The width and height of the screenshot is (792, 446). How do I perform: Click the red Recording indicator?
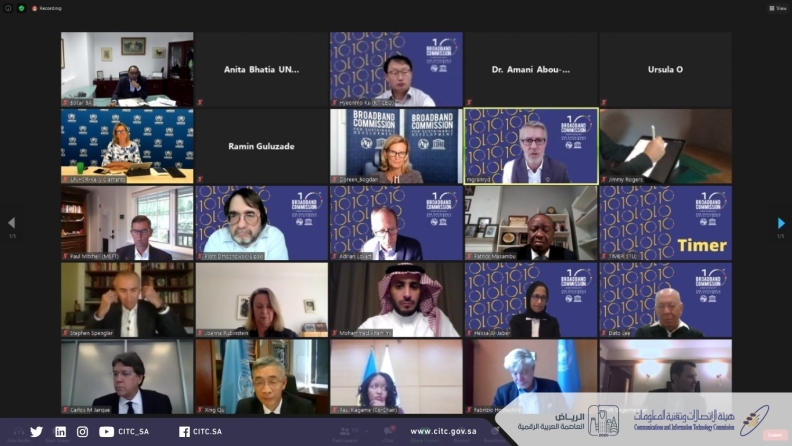click(x=47, y=9)
